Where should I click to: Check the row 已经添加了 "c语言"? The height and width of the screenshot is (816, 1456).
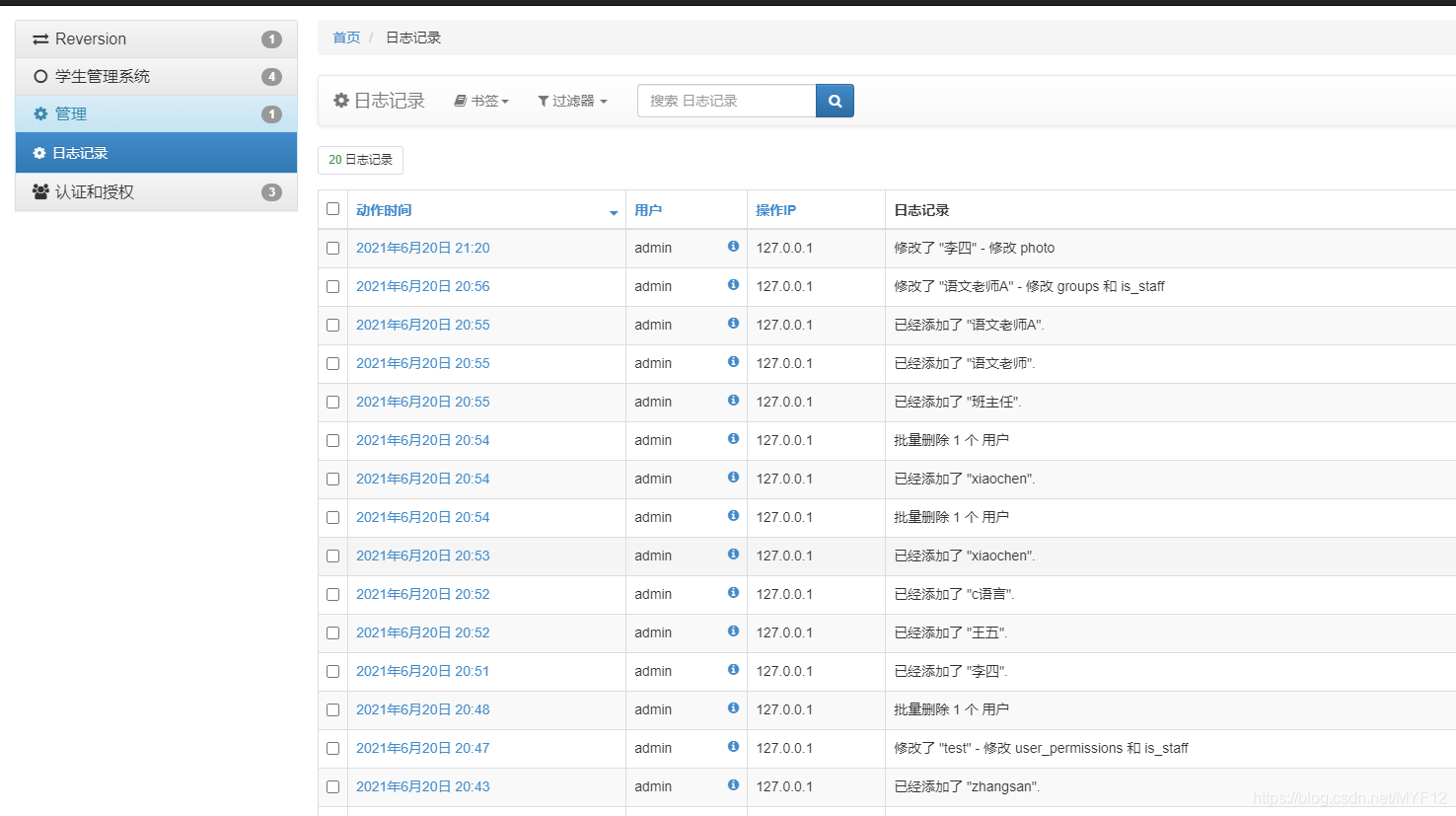coord(332,594)
